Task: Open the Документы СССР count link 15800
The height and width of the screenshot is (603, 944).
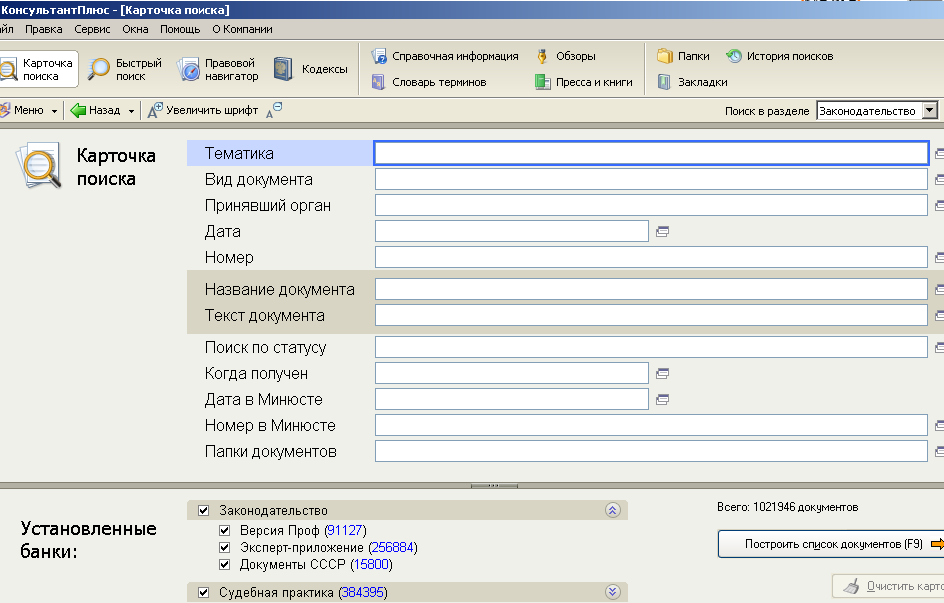Action: [x=371, y=564]
